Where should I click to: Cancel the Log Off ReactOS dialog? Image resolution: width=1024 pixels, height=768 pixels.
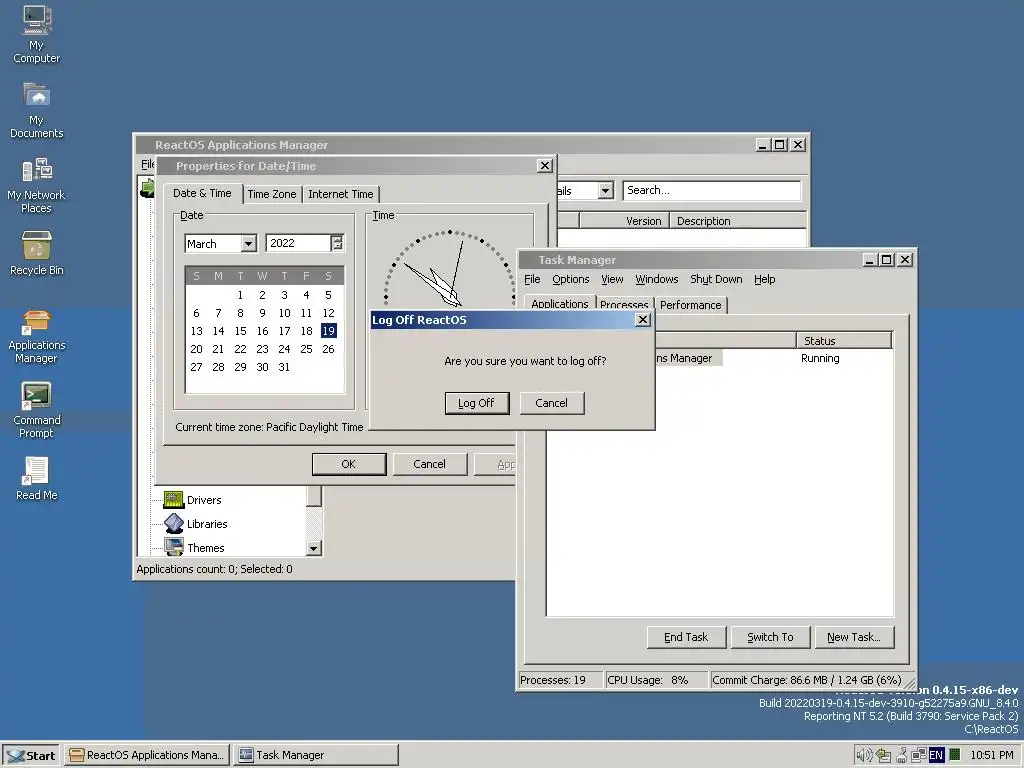pos(552,403)
